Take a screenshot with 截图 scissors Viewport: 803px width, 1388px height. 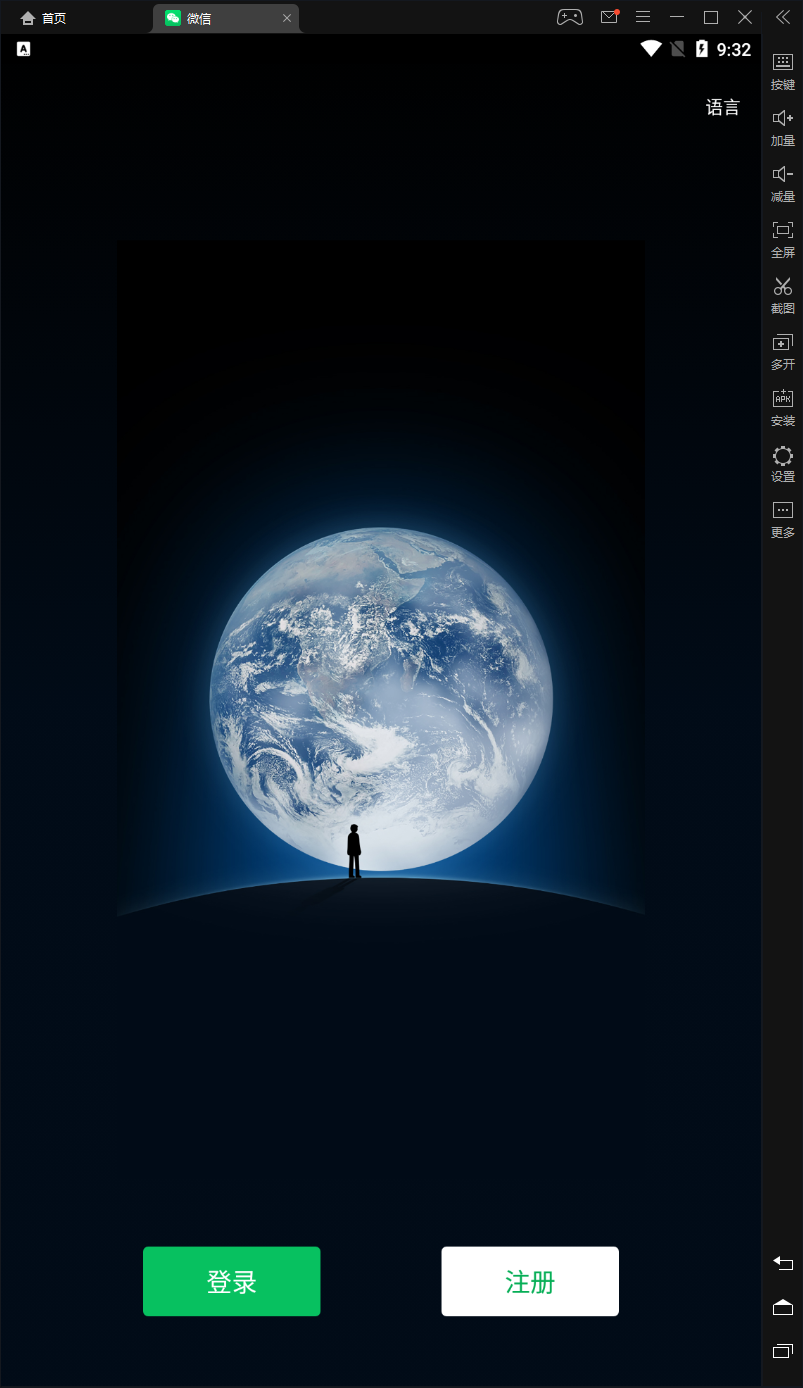point(782,286)
